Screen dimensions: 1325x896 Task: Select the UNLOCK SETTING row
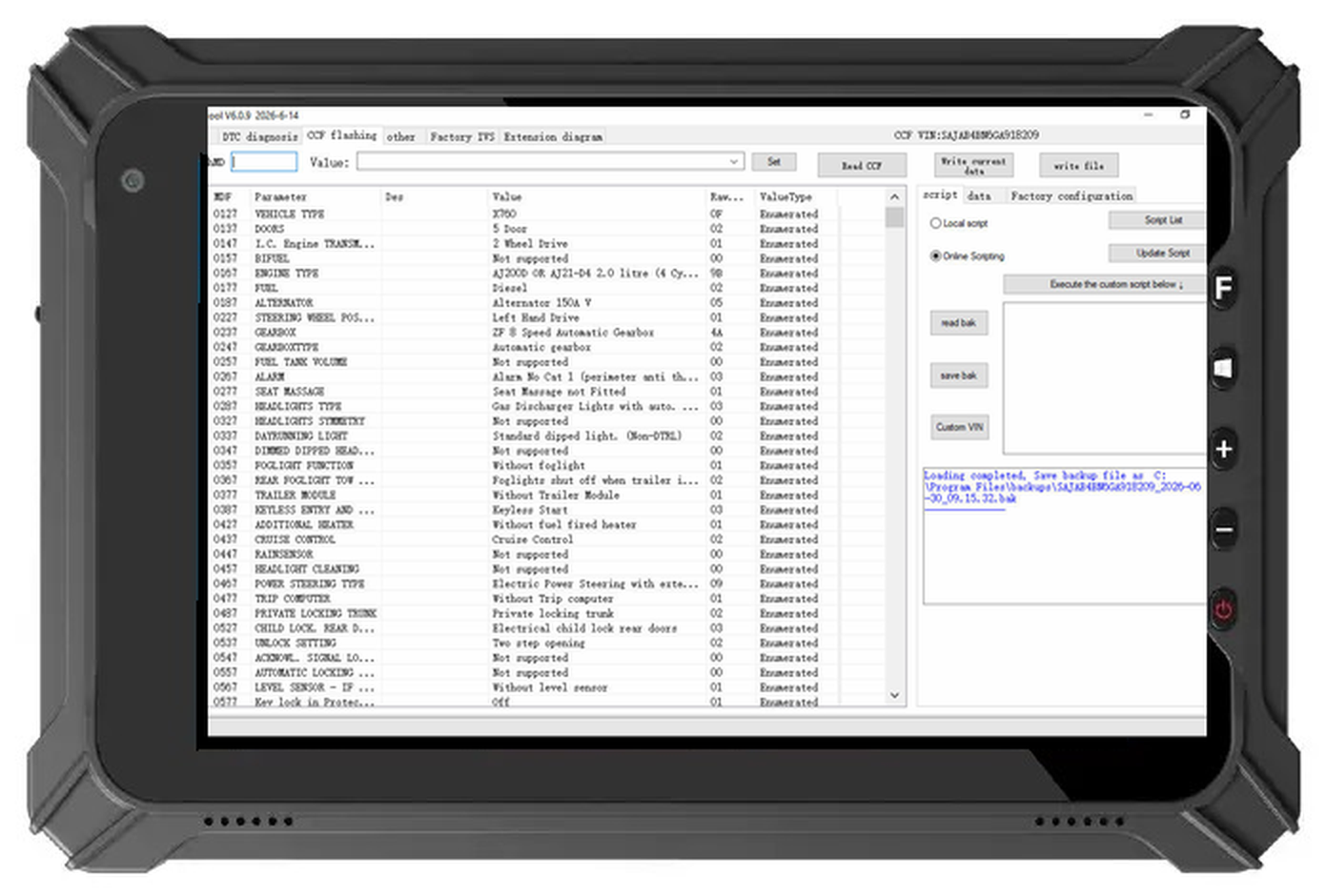coord(547,642)
